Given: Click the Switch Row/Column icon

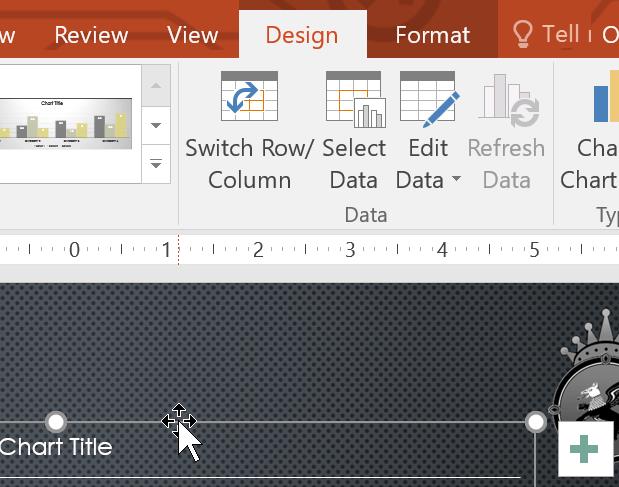Looking at the screenshot, I should coord(249,100).
